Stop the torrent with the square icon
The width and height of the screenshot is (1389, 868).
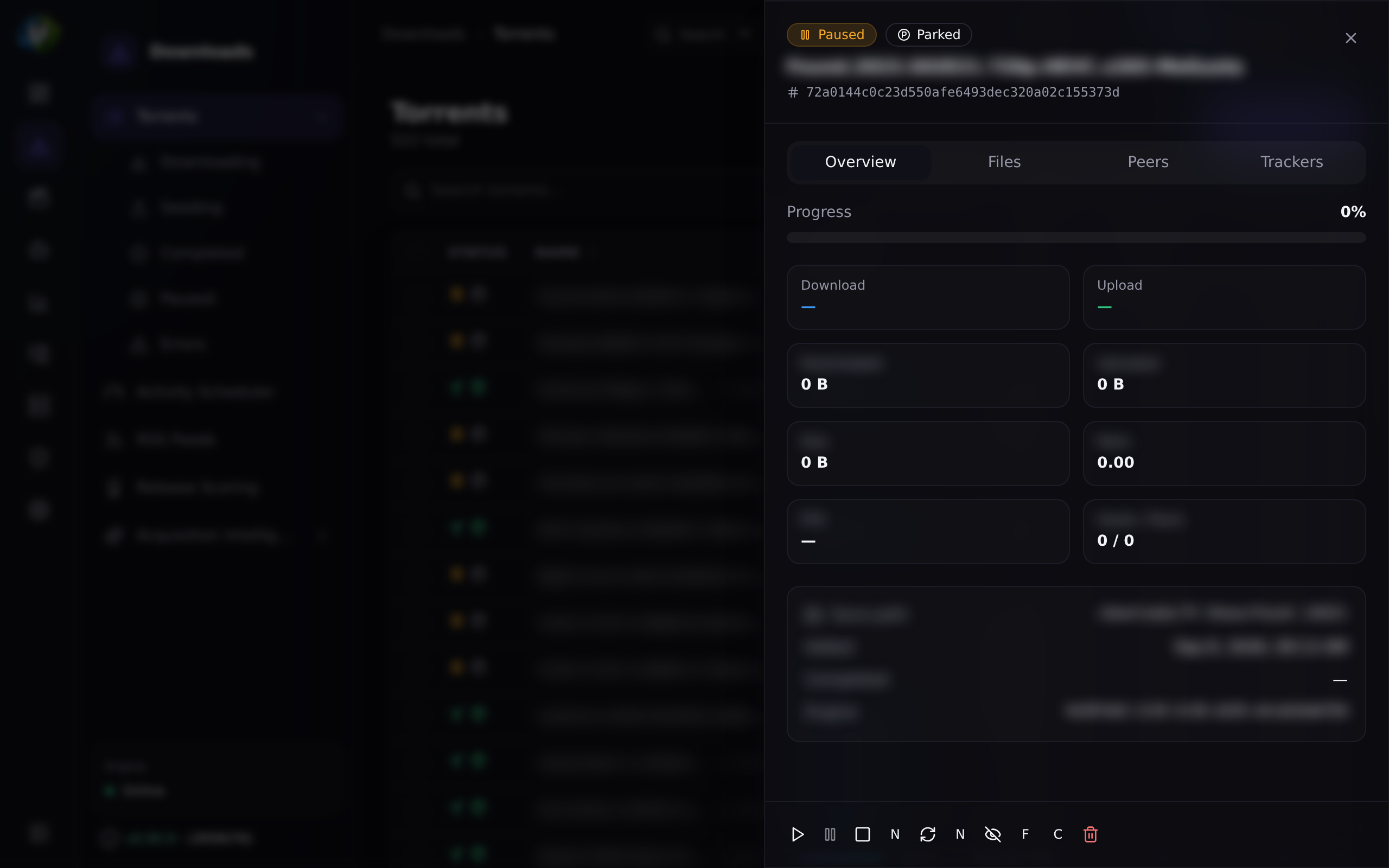(863, 834)
